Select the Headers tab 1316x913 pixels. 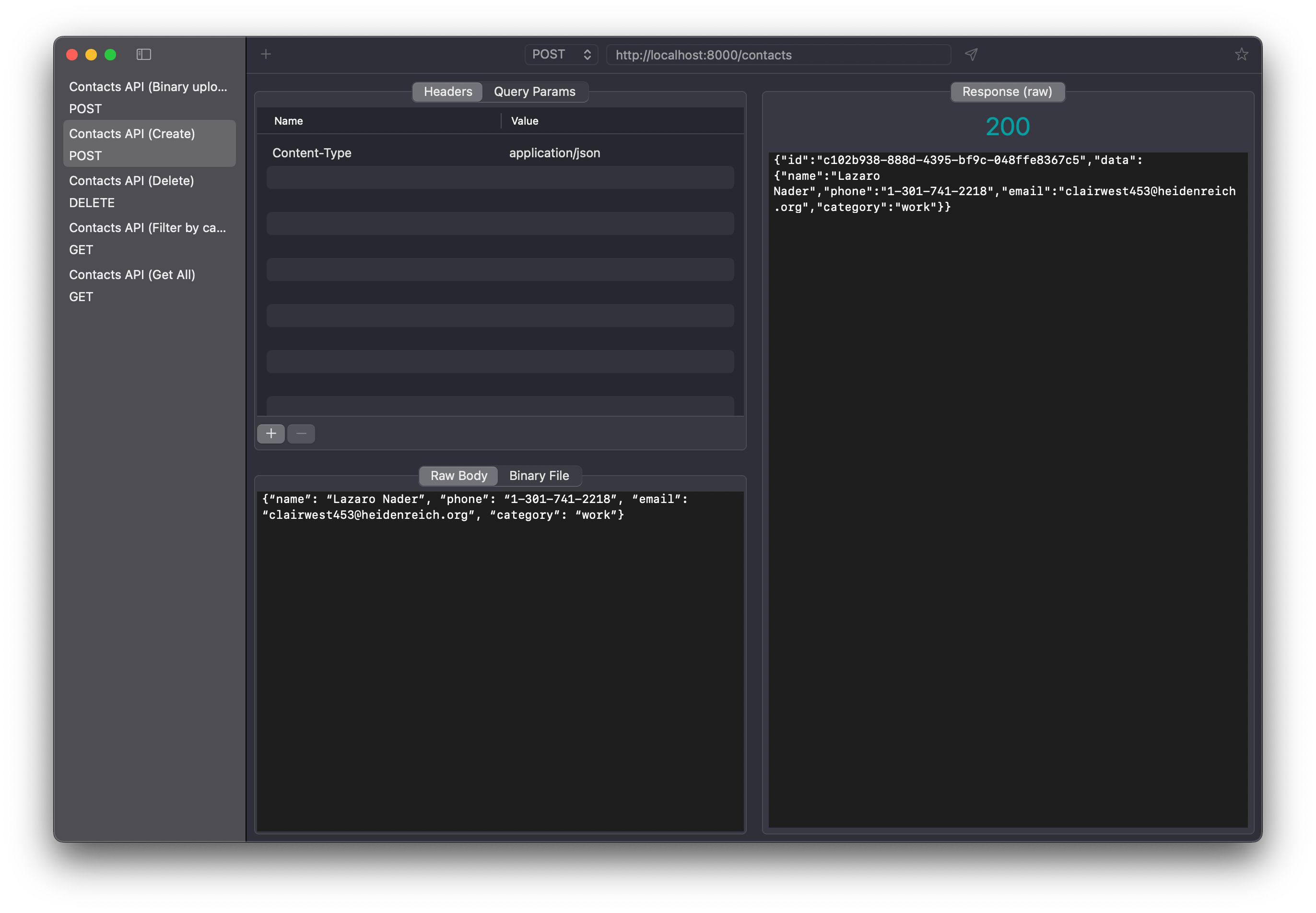point(448,92)
